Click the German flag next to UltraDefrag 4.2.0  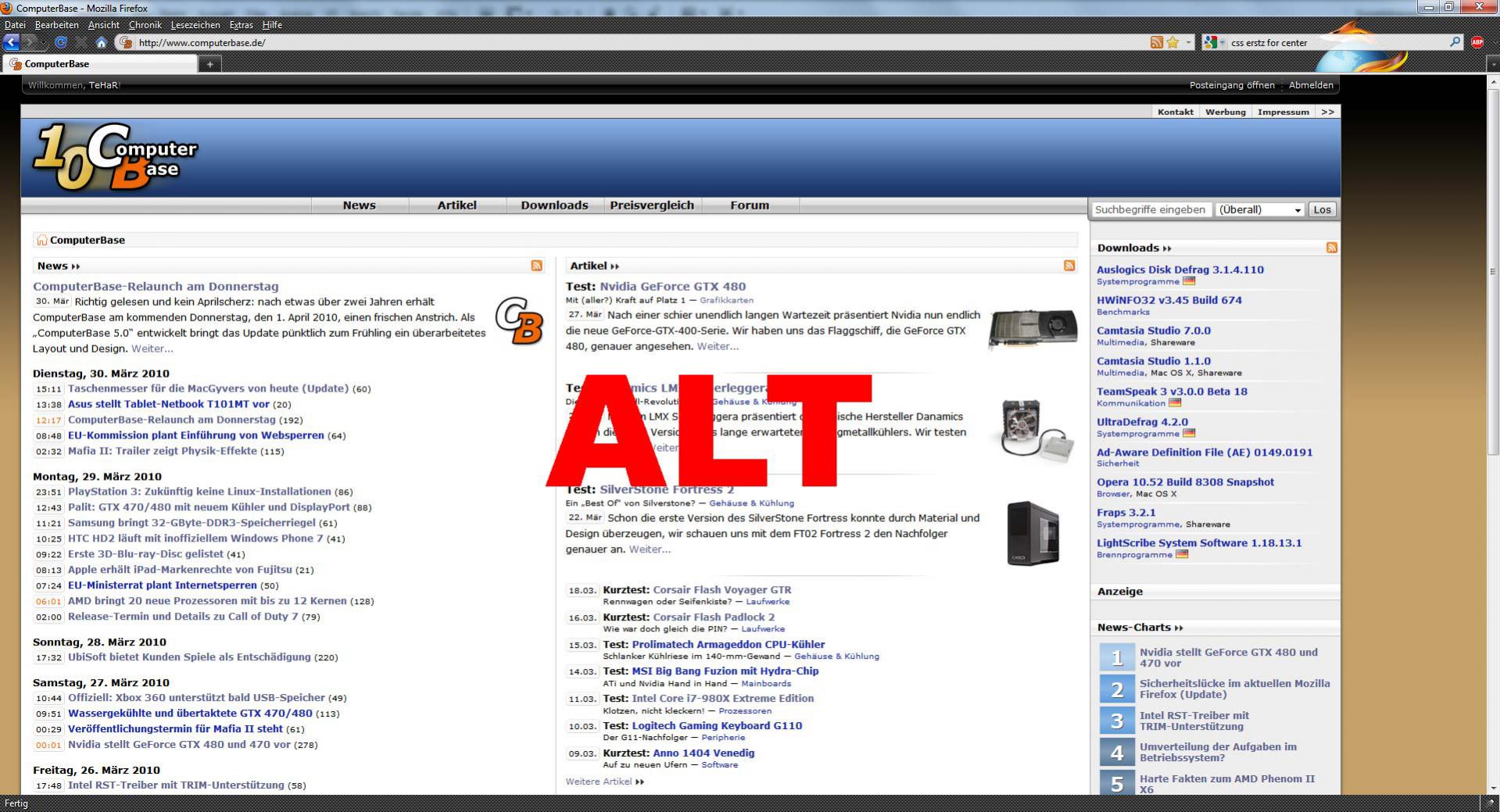click(1189, 433)
